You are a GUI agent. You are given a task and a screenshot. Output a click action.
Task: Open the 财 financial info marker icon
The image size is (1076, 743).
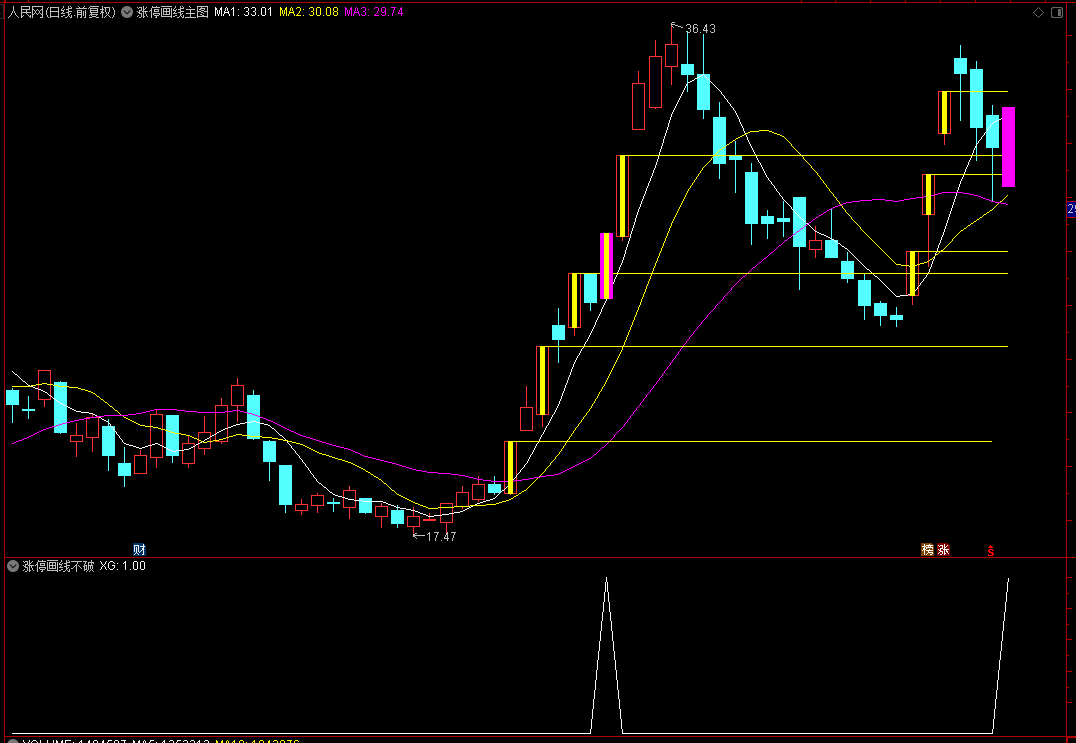tap(139, 550)
